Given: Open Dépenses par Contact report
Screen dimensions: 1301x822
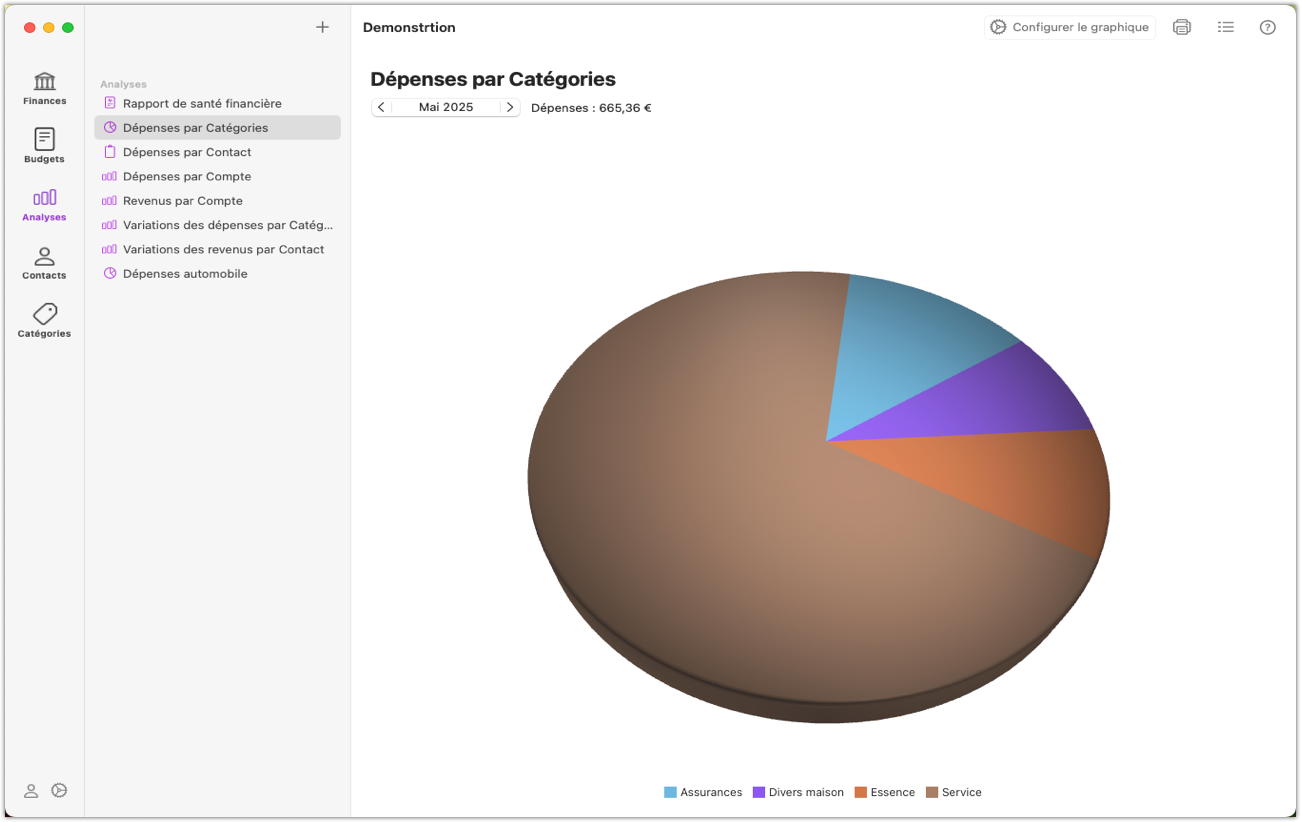Looking at the screenshot, I should tap(217, 152).
